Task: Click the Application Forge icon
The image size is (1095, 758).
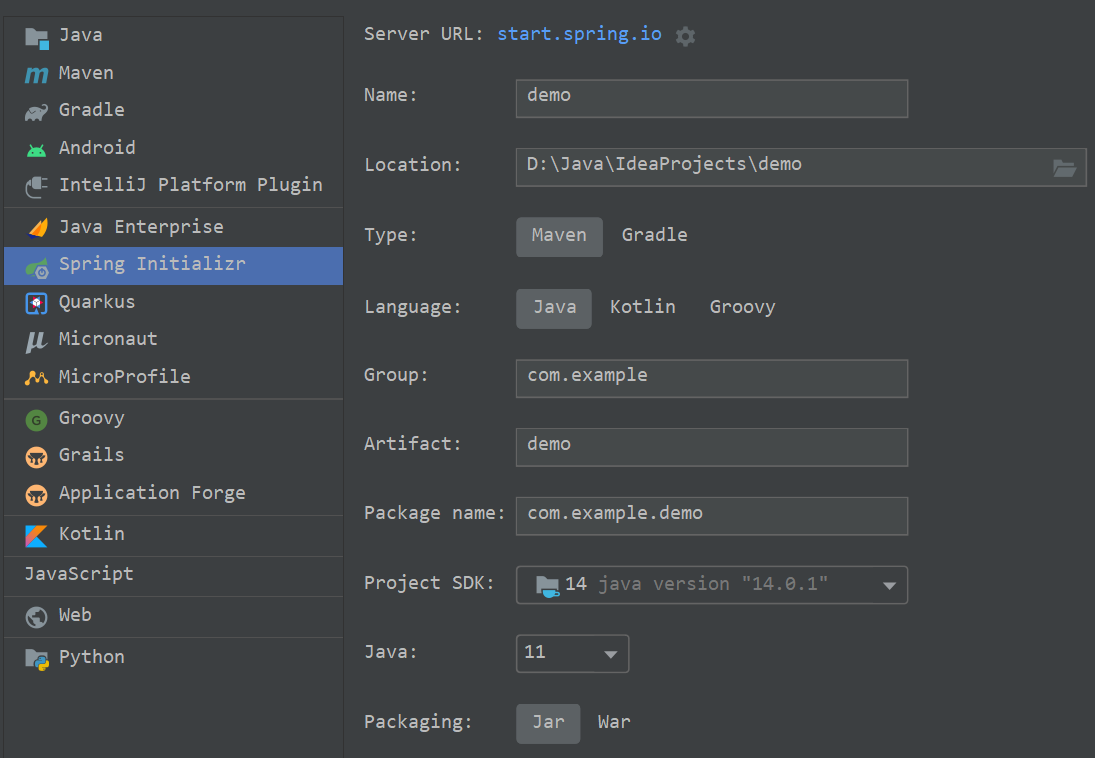Action: (36, 495)
